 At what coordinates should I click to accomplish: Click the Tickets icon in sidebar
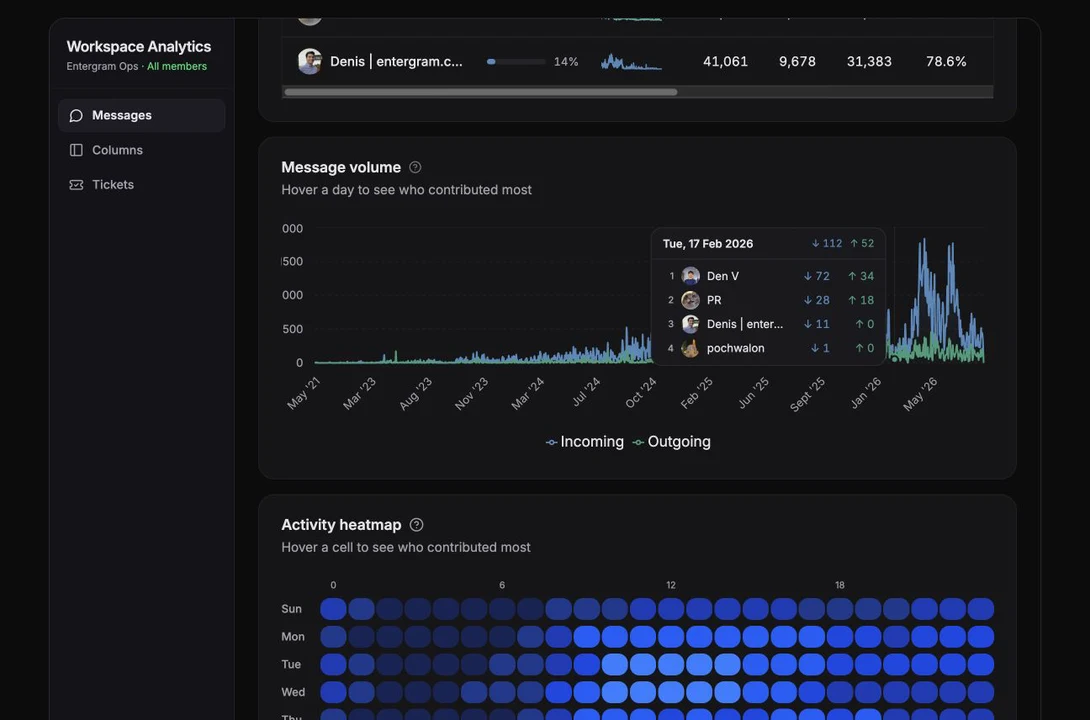pyautogui.click(x=76, y=185)
